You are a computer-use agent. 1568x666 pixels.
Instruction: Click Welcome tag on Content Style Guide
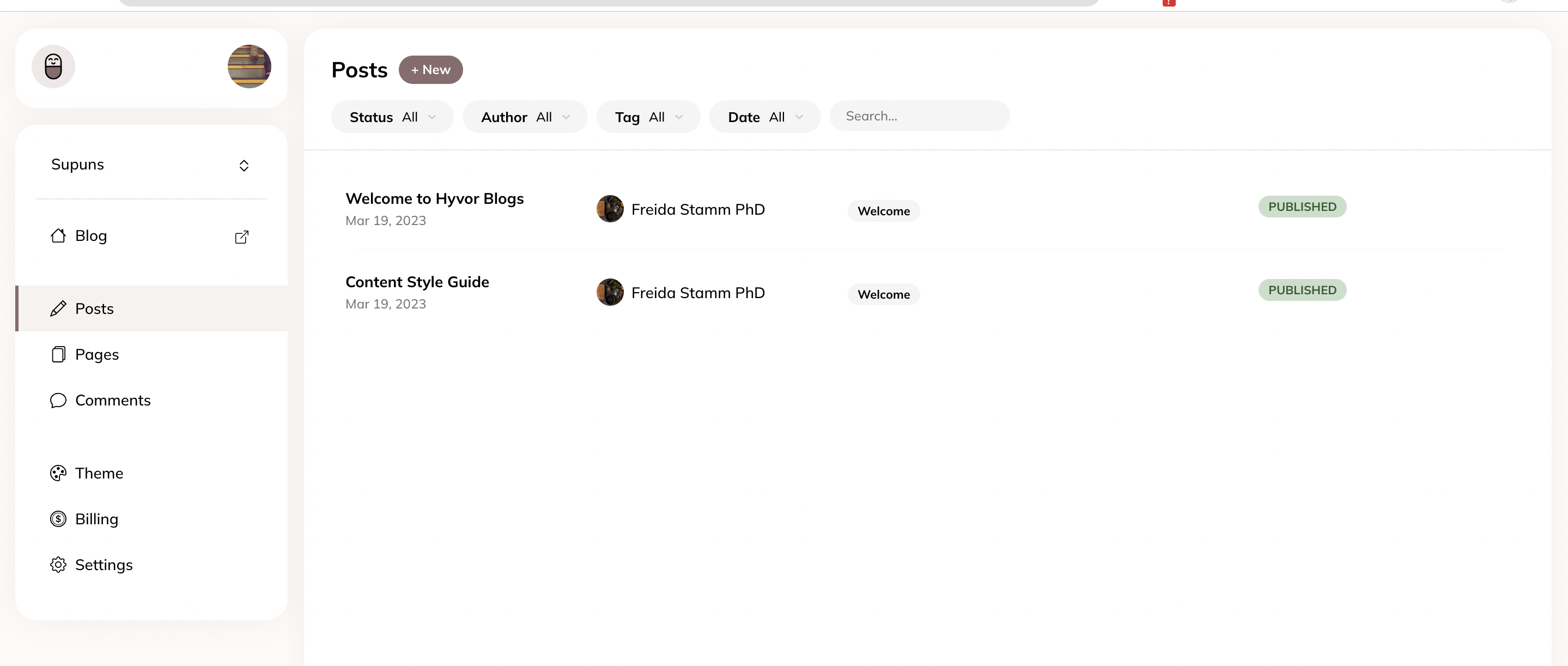click(883, 295)
